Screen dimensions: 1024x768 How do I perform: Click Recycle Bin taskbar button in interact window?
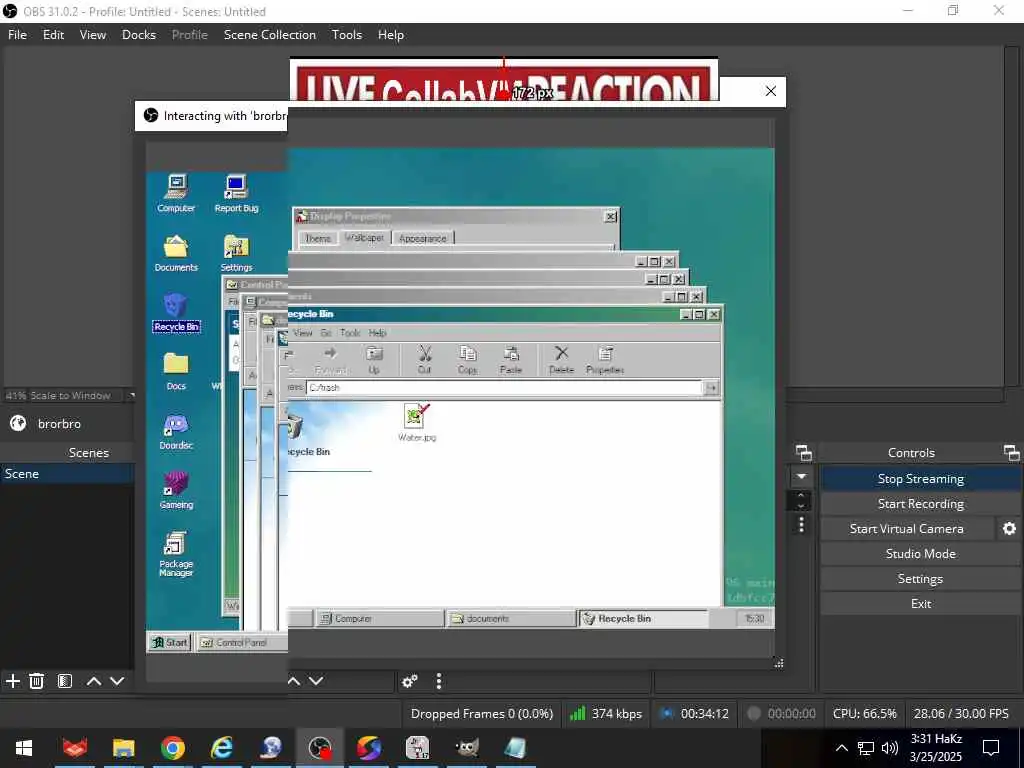tap(643, 618)
